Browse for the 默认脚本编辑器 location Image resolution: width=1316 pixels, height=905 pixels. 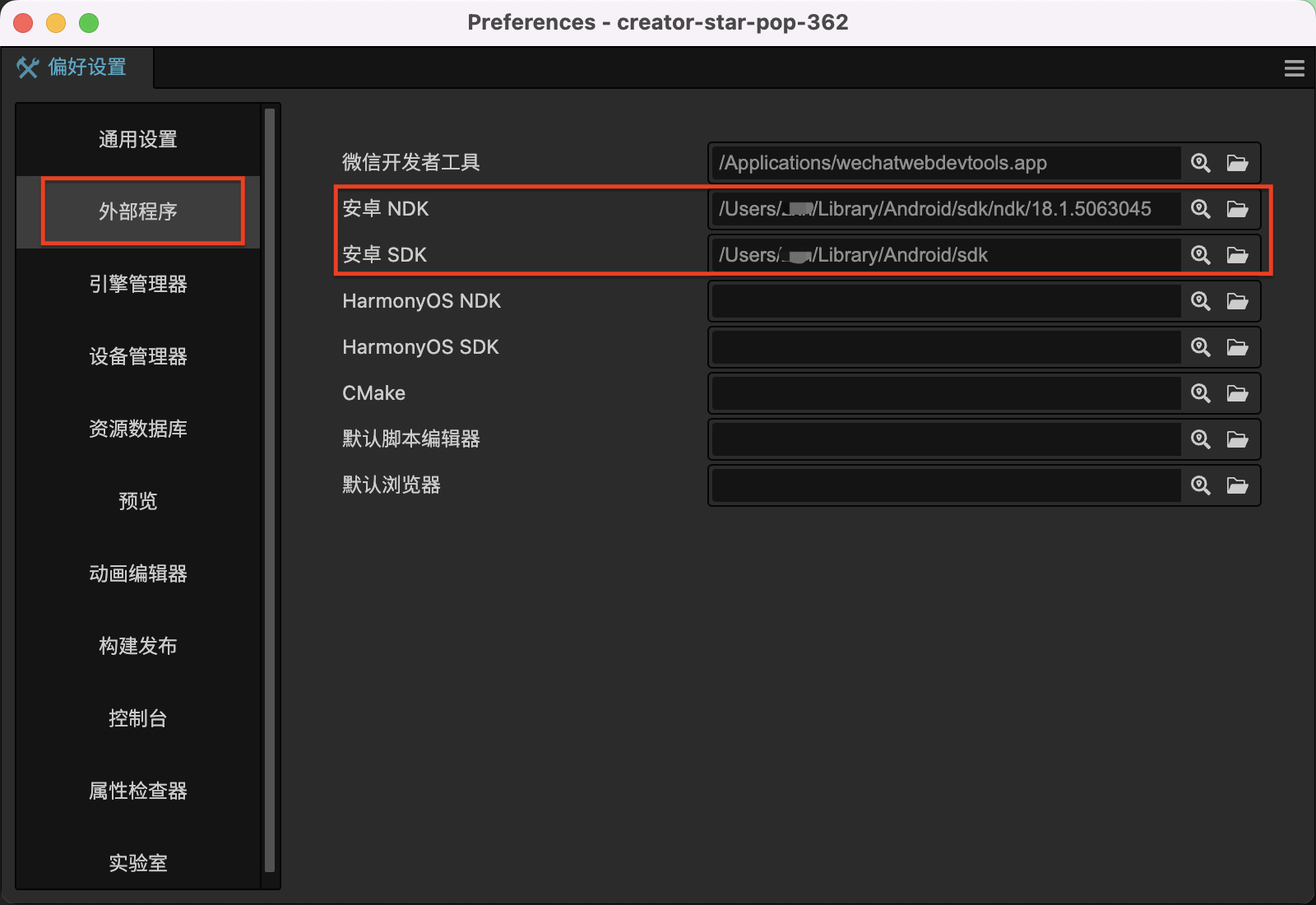tap(1239, 439)
